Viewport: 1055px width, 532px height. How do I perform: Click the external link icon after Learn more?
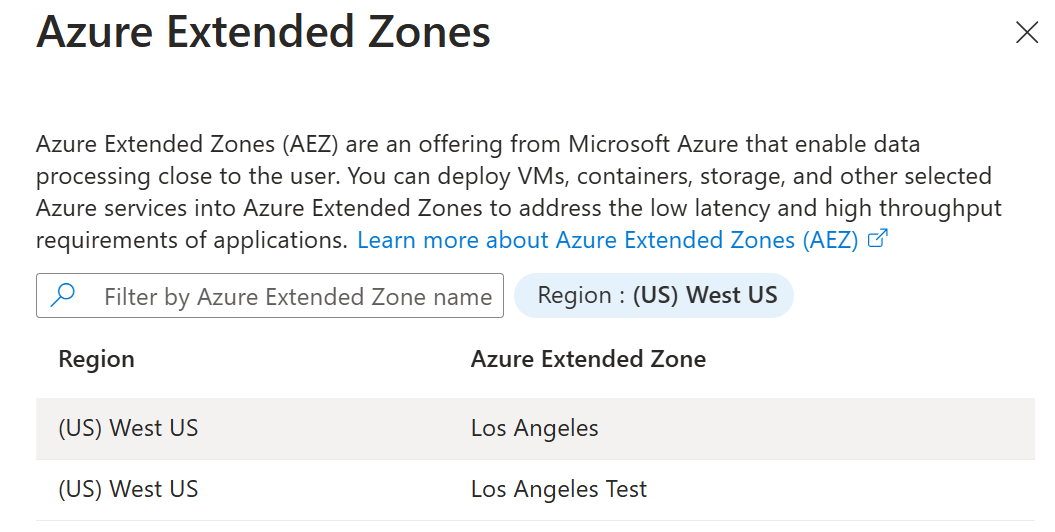878,239
